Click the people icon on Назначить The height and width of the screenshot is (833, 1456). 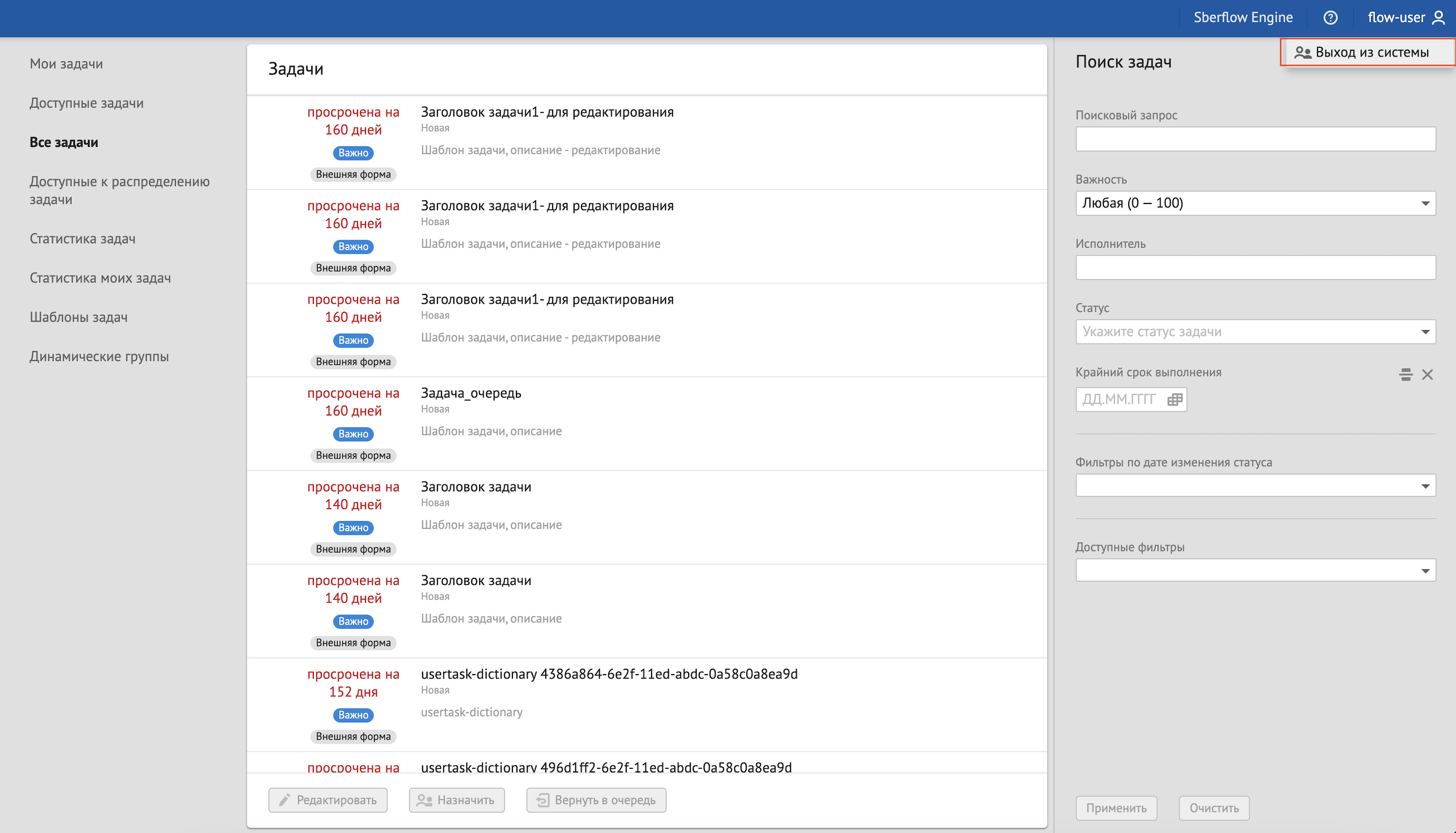pos(424,800)
